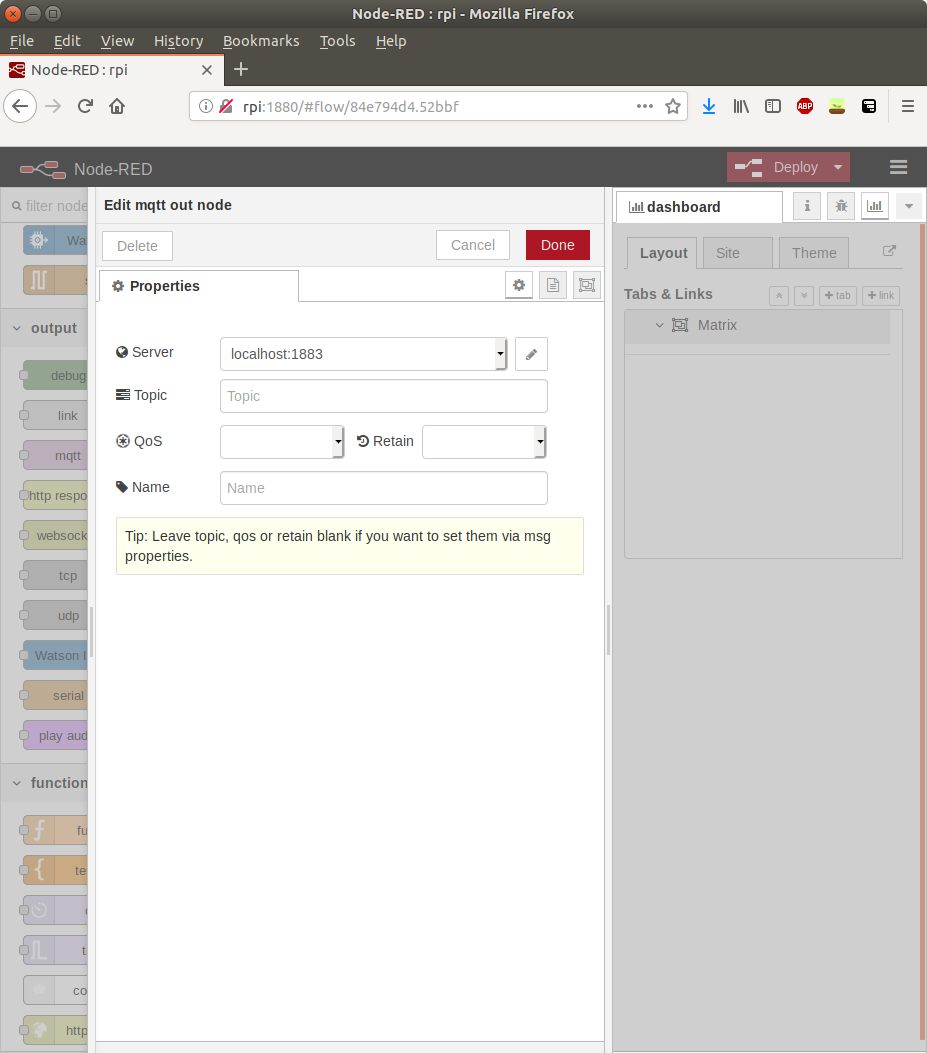Open the View menu
This screenshot has width=927, height=1053.
pyautogui.click(x=117, y=41)
